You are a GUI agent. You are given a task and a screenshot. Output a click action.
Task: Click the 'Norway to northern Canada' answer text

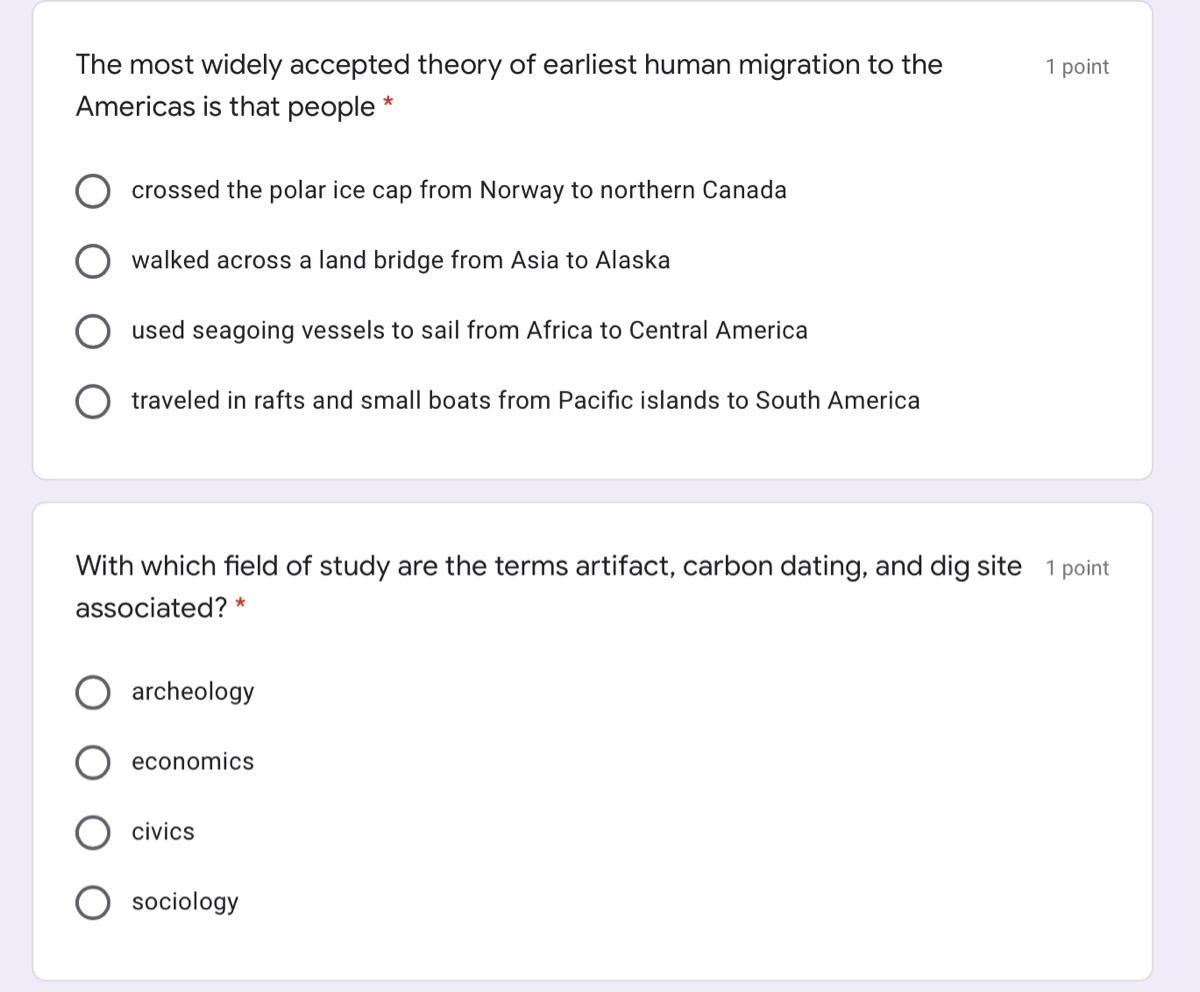633,190
